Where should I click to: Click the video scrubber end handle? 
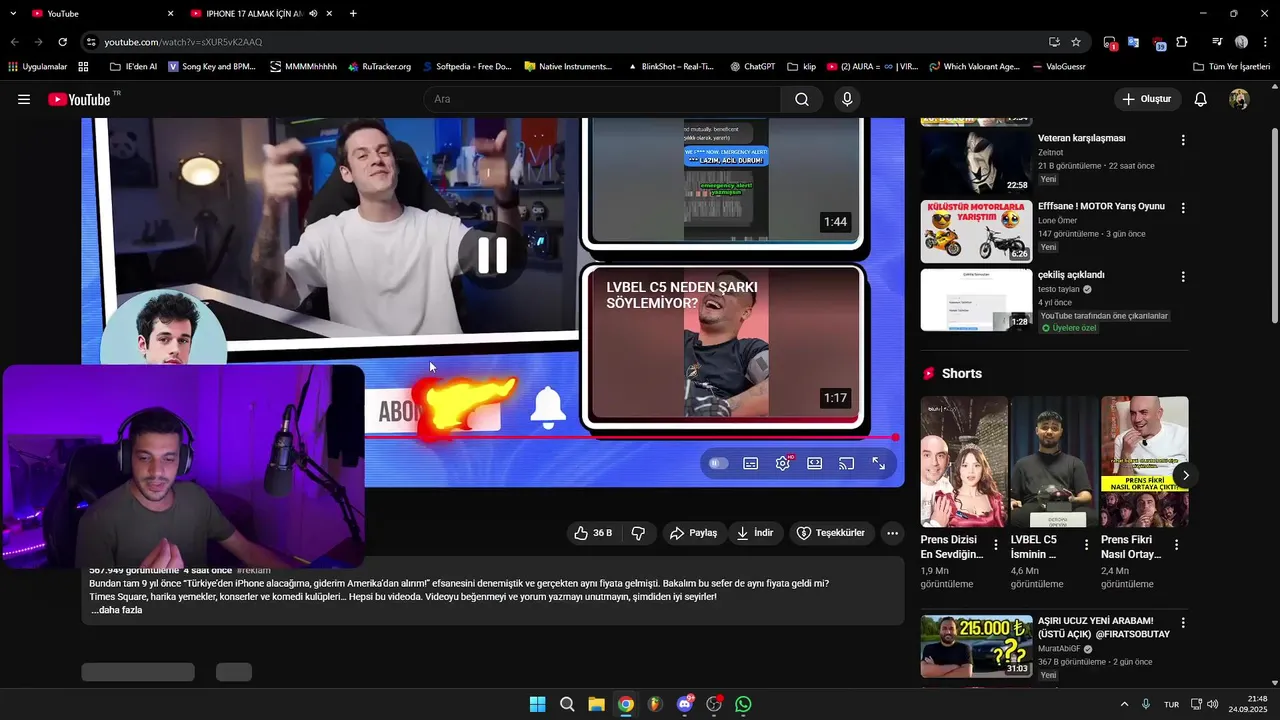(x=895, y=437)
